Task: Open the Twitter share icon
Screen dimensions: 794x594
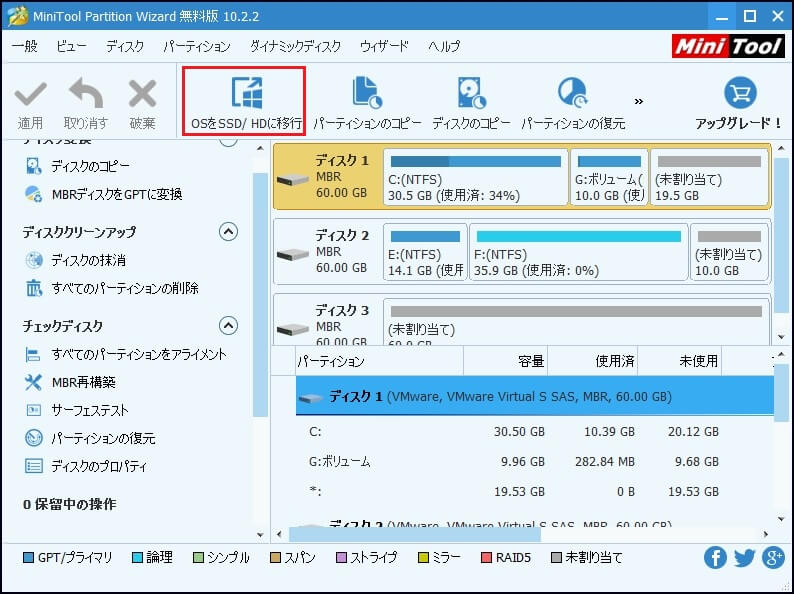Action: point(744,558)
